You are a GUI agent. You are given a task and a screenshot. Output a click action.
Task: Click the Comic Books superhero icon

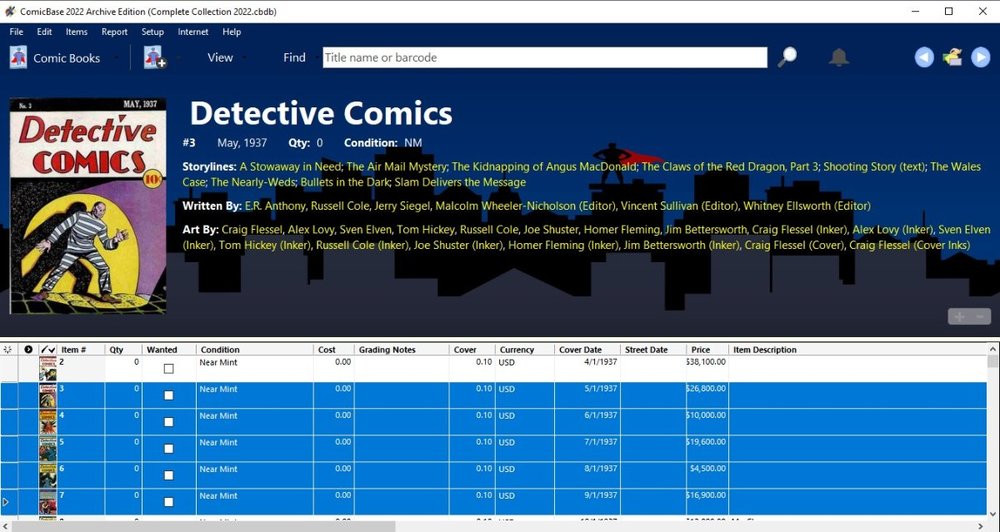tap(18, 58)
